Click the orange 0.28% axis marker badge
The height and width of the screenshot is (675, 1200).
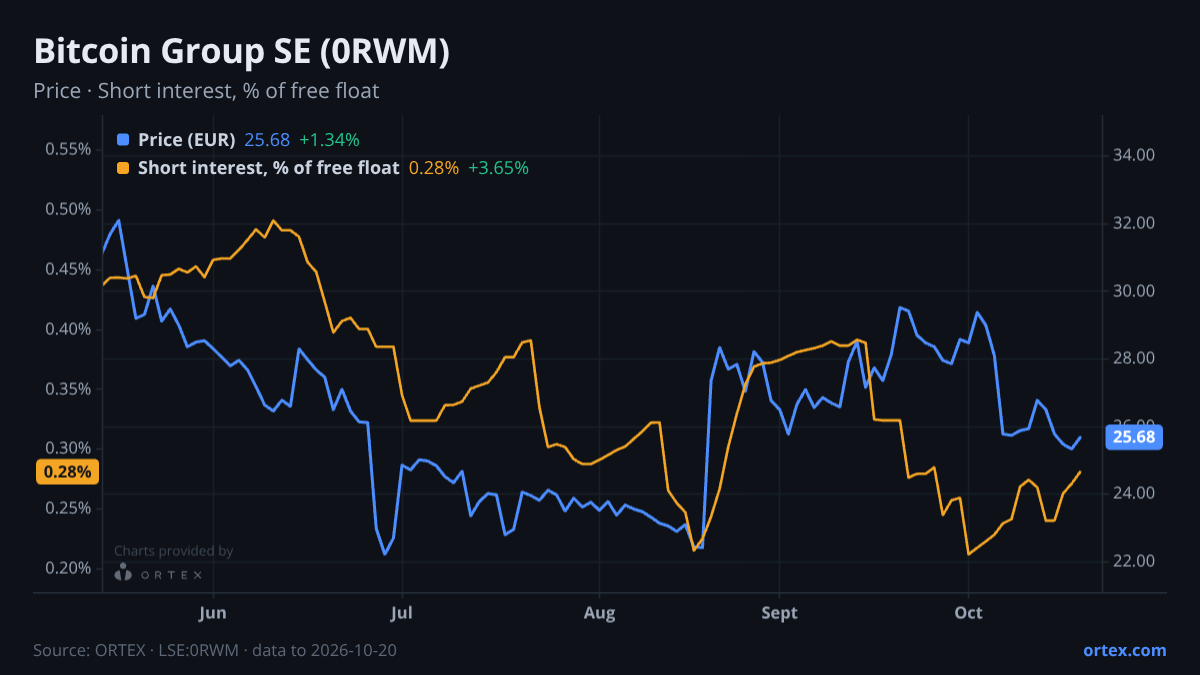(67, 471)
